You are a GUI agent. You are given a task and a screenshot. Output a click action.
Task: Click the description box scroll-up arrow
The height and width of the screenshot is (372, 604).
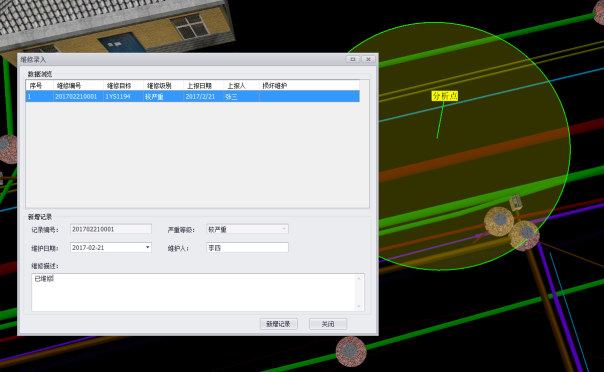[x=359, y=278]
